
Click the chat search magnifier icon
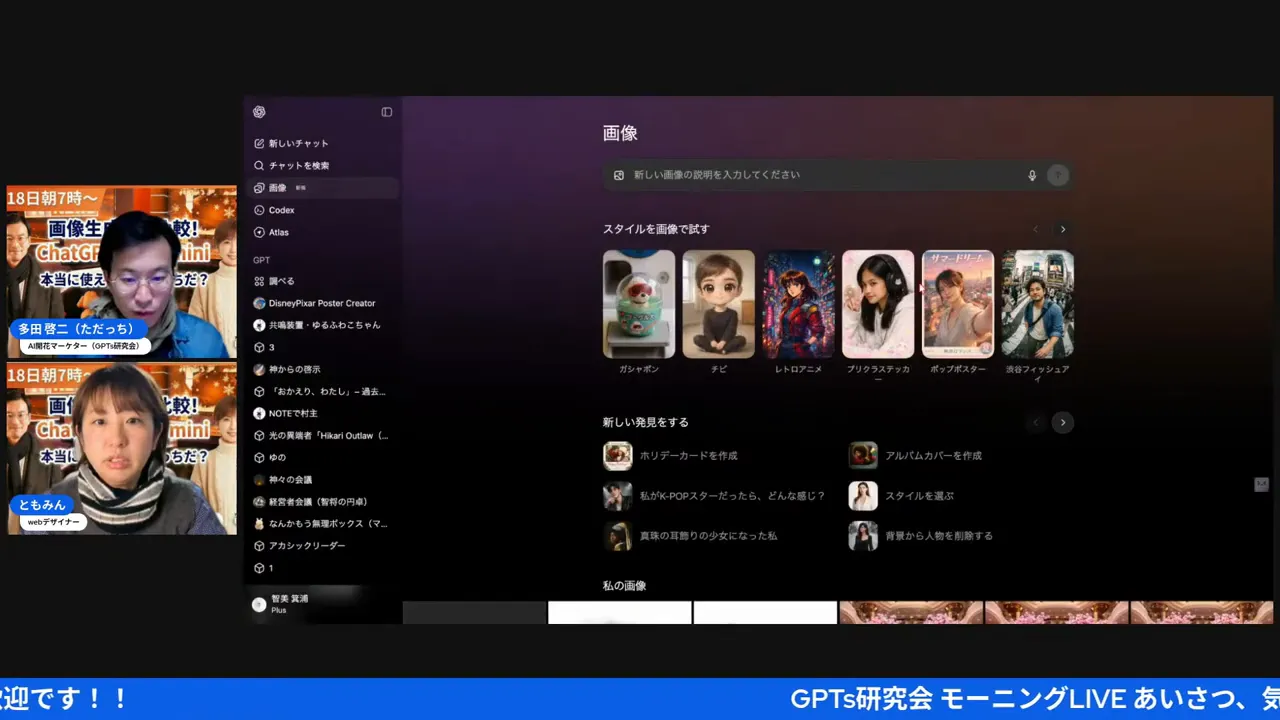[259, 165]
